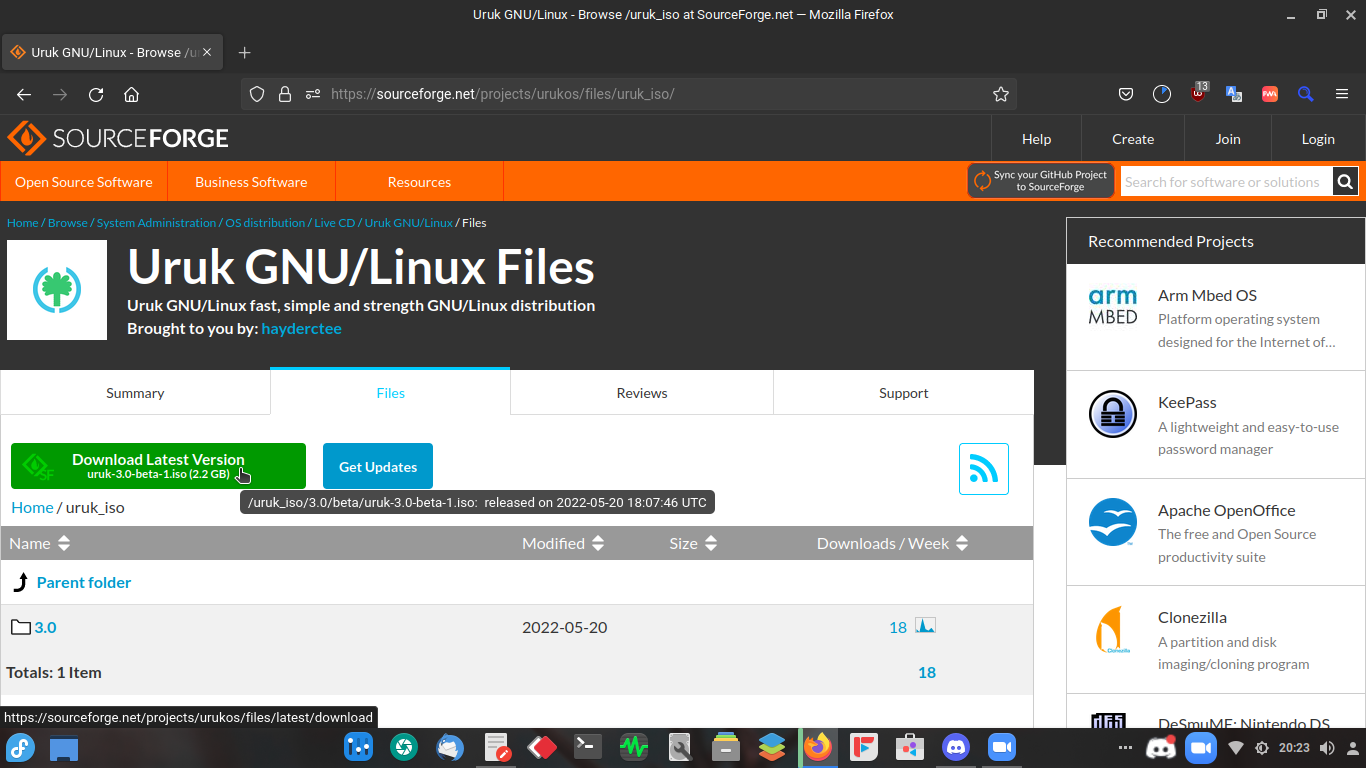Open the 3.0 folder
Screen dimensions: 1366x768
tap(45, 627)
